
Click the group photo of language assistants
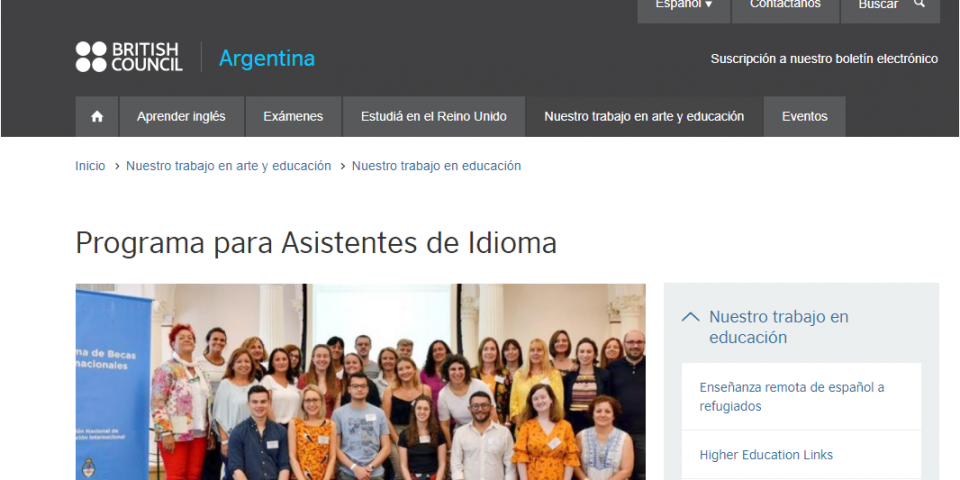coord(361,381)
